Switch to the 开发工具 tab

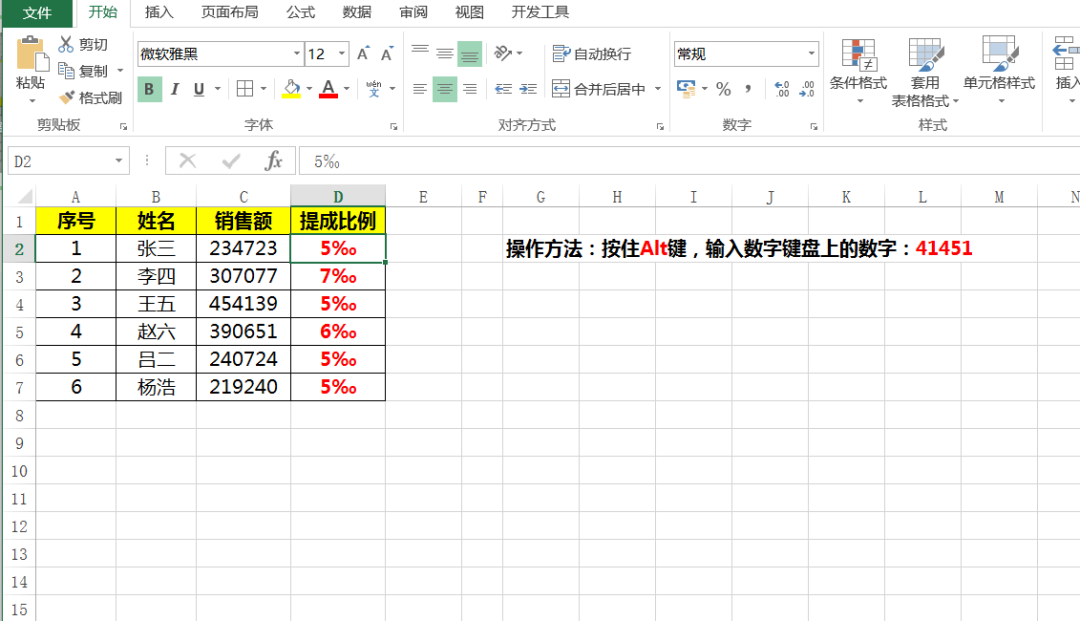point(540,12)
